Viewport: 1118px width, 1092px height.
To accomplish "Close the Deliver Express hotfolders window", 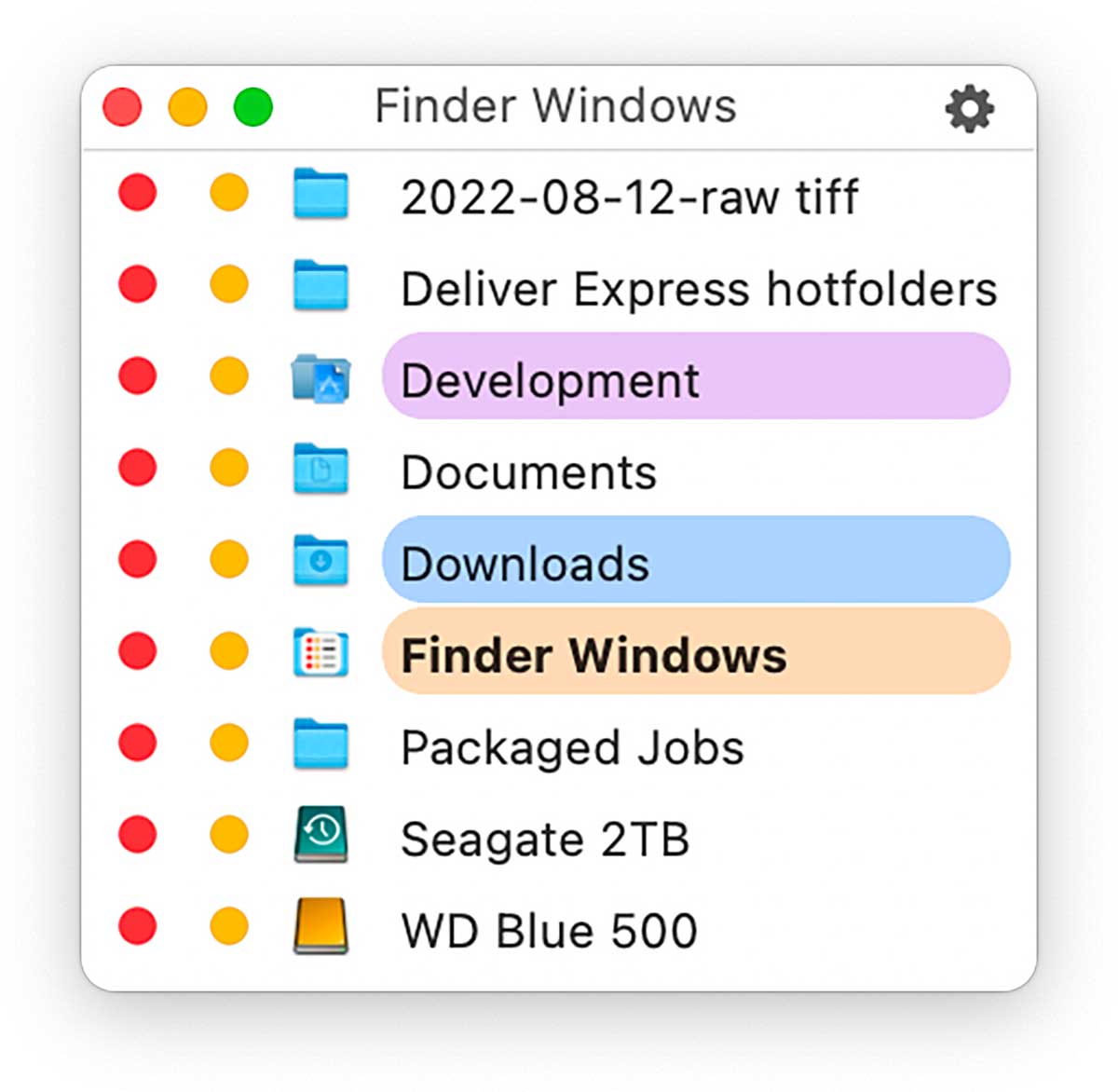I will pyautogui.click(x=138, y=284).
